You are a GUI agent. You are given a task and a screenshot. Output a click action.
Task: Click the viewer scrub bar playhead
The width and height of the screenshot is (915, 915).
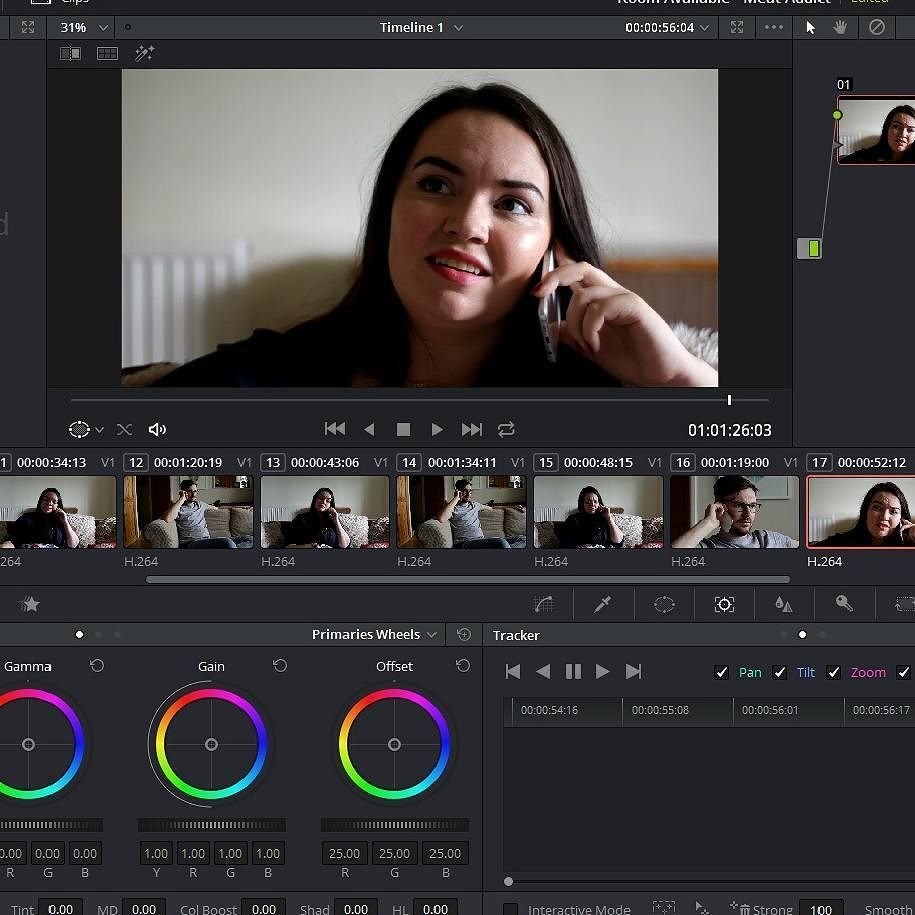point(729,400)
